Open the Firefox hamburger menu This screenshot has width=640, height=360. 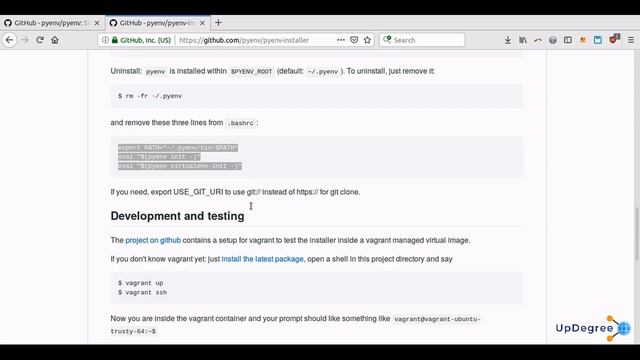point(631,40)
